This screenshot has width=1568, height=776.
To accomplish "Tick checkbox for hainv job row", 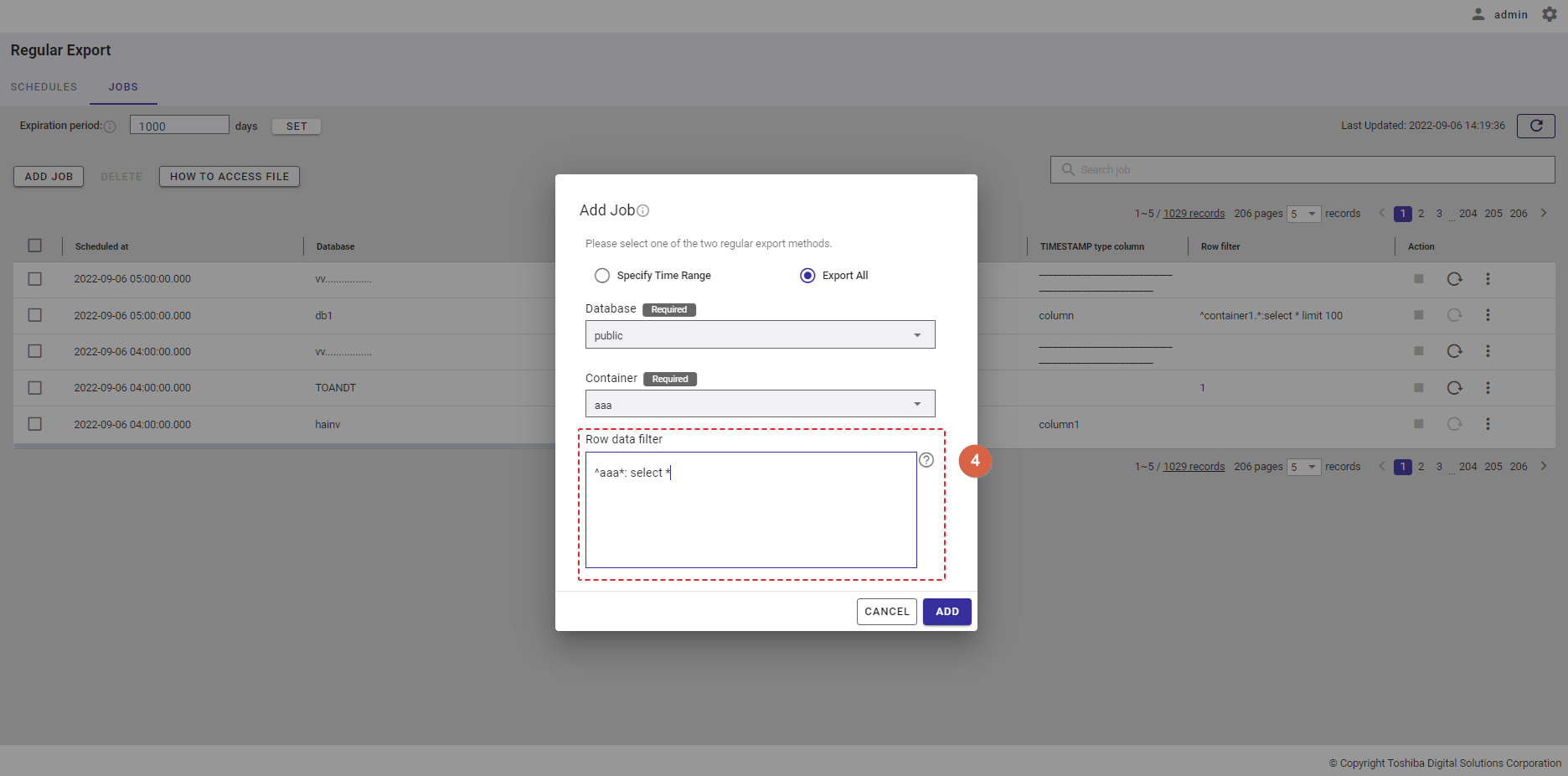I will click(34, 424).
